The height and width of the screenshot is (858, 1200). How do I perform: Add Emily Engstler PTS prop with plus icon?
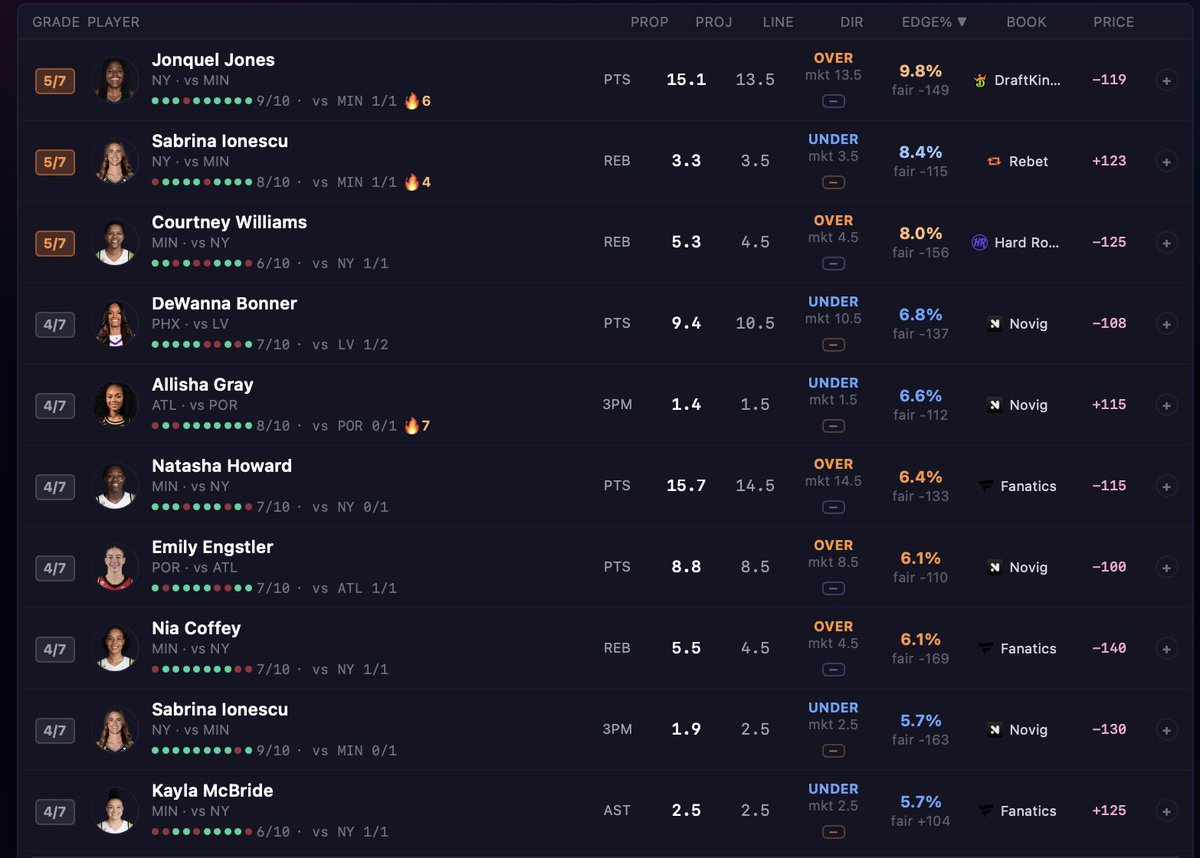click(x=1166, y=567)
